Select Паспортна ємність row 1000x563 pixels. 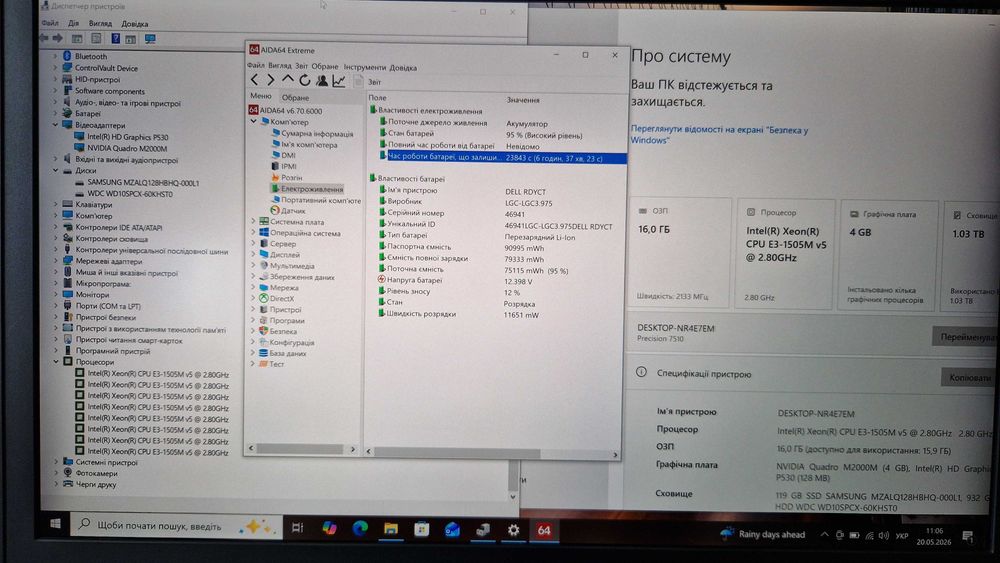pos(497,247)
